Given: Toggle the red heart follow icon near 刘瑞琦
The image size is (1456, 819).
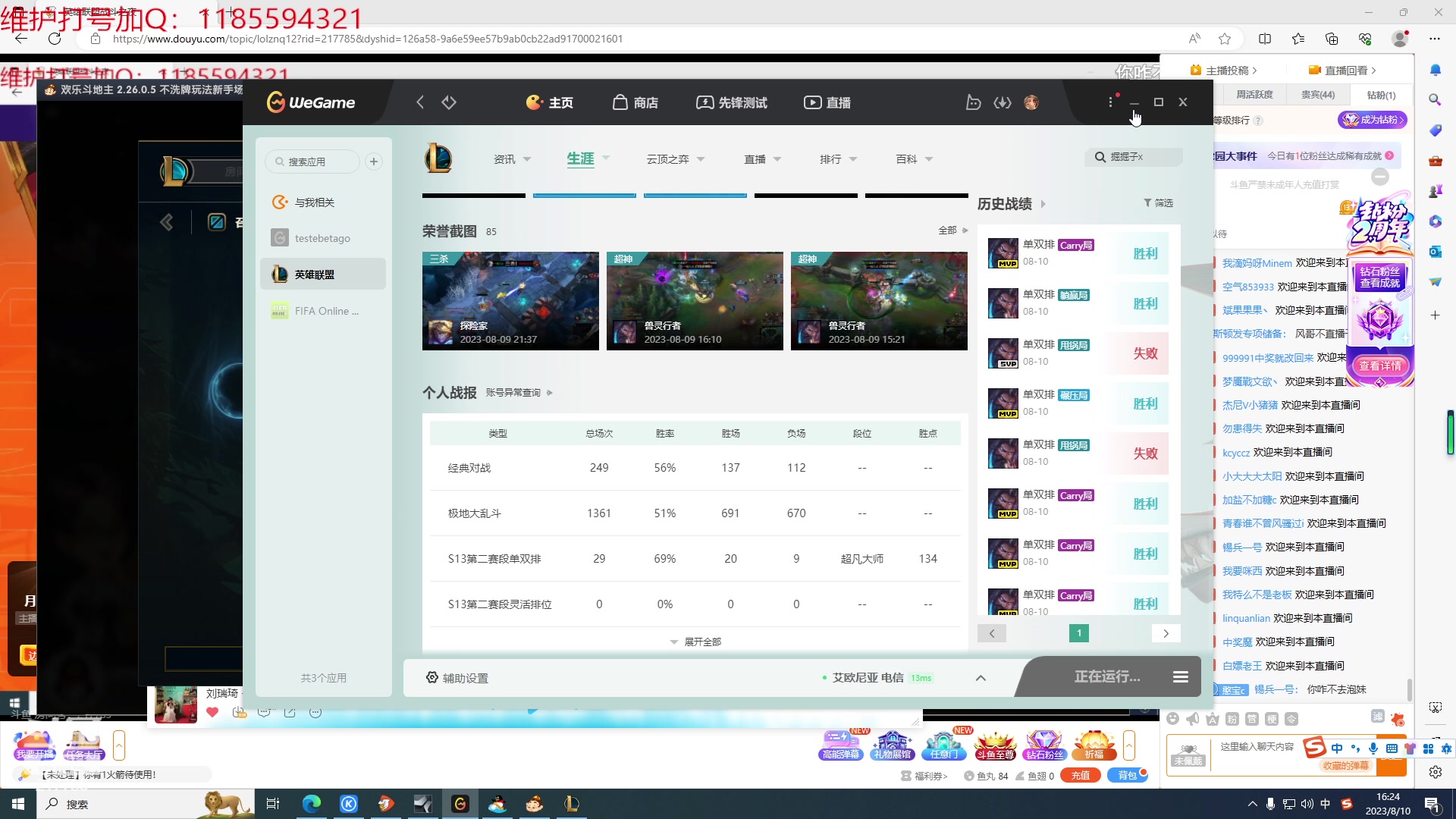Looking at the screenshot, I should pyautogui.click(x=213, y=713).
